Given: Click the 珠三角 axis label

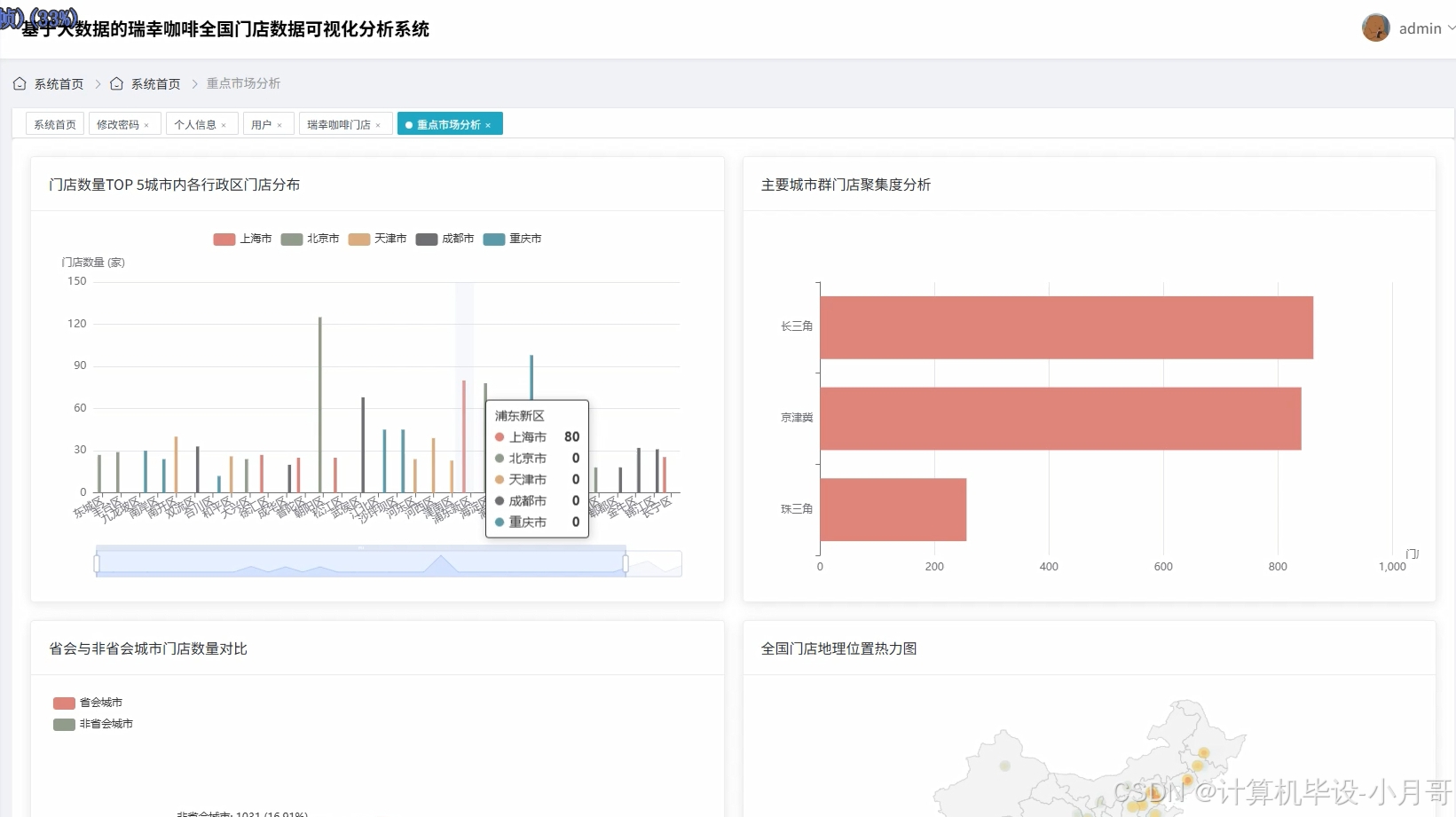Looking at the screenshot, I should (797, 509).
